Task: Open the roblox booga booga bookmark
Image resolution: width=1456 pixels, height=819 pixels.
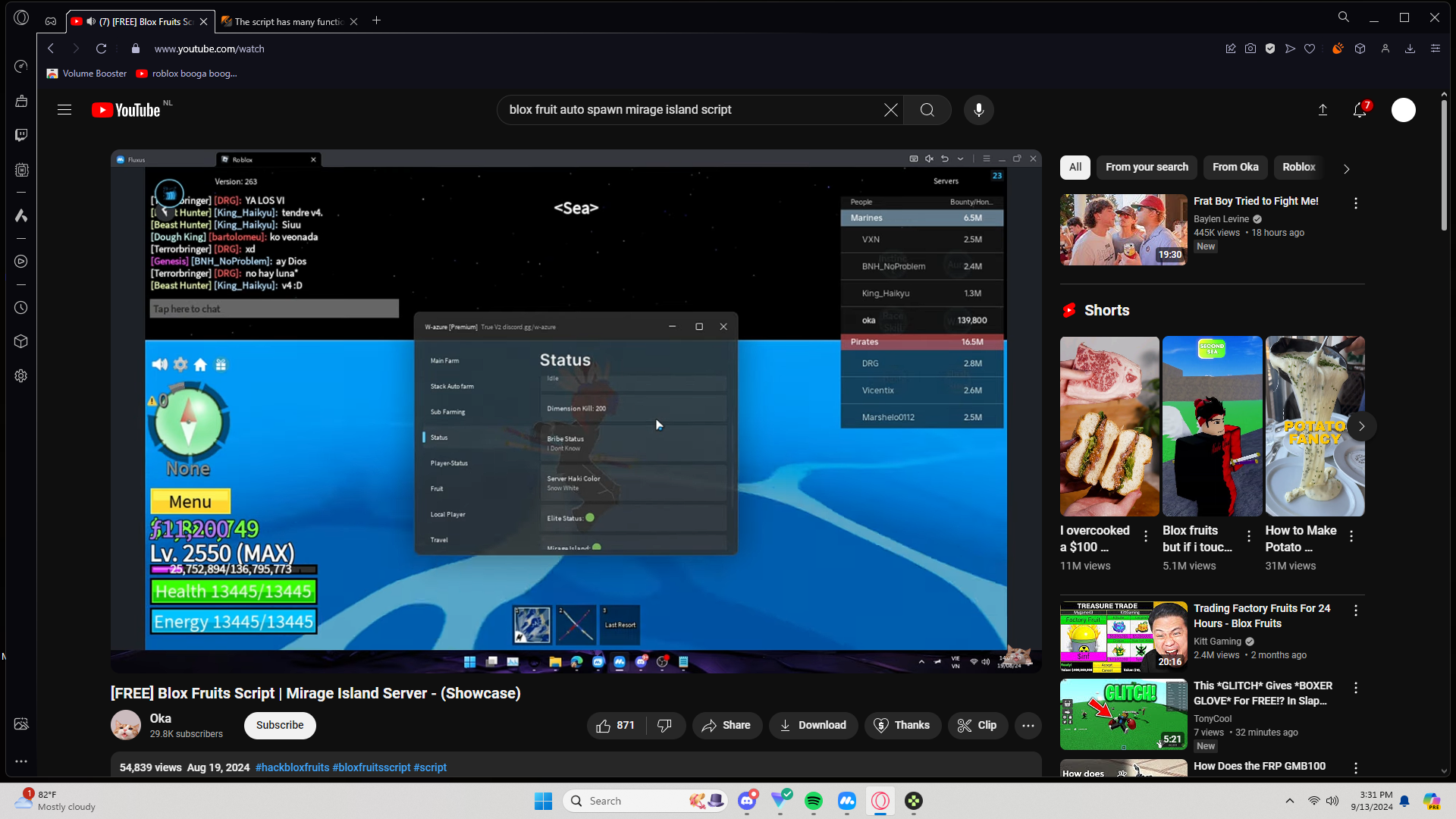Action: 187,74
